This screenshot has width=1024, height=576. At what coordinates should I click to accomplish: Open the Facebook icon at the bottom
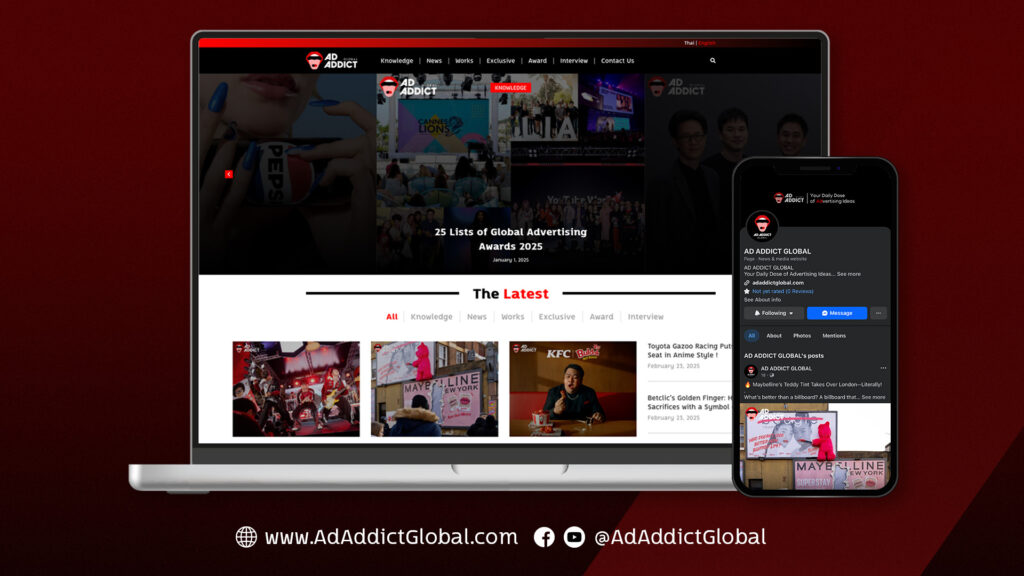543,537
